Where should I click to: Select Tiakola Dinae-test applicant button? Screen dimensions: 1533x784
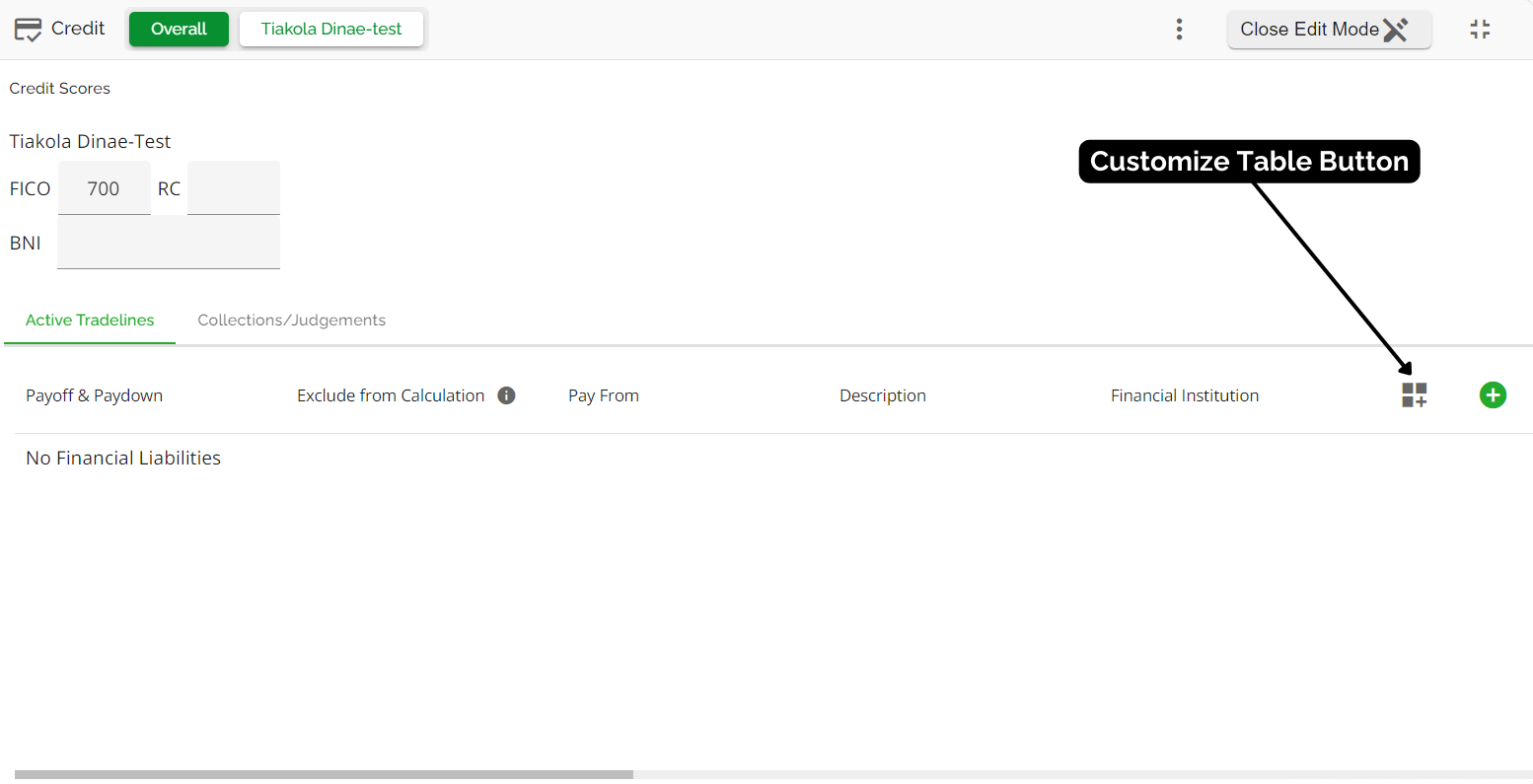[331, 30]
